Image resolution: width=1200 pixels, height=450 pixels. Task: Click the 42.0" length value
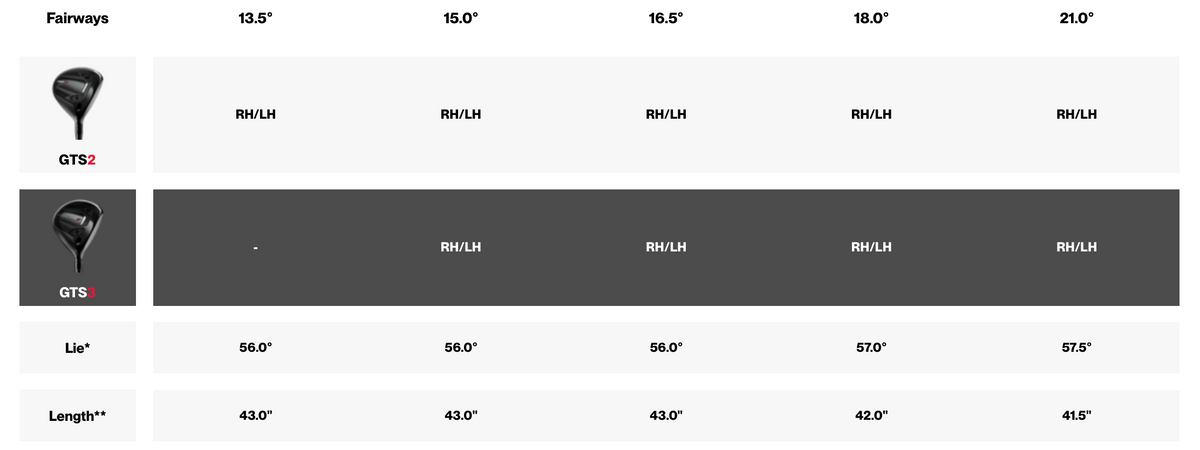coord(871,415)
